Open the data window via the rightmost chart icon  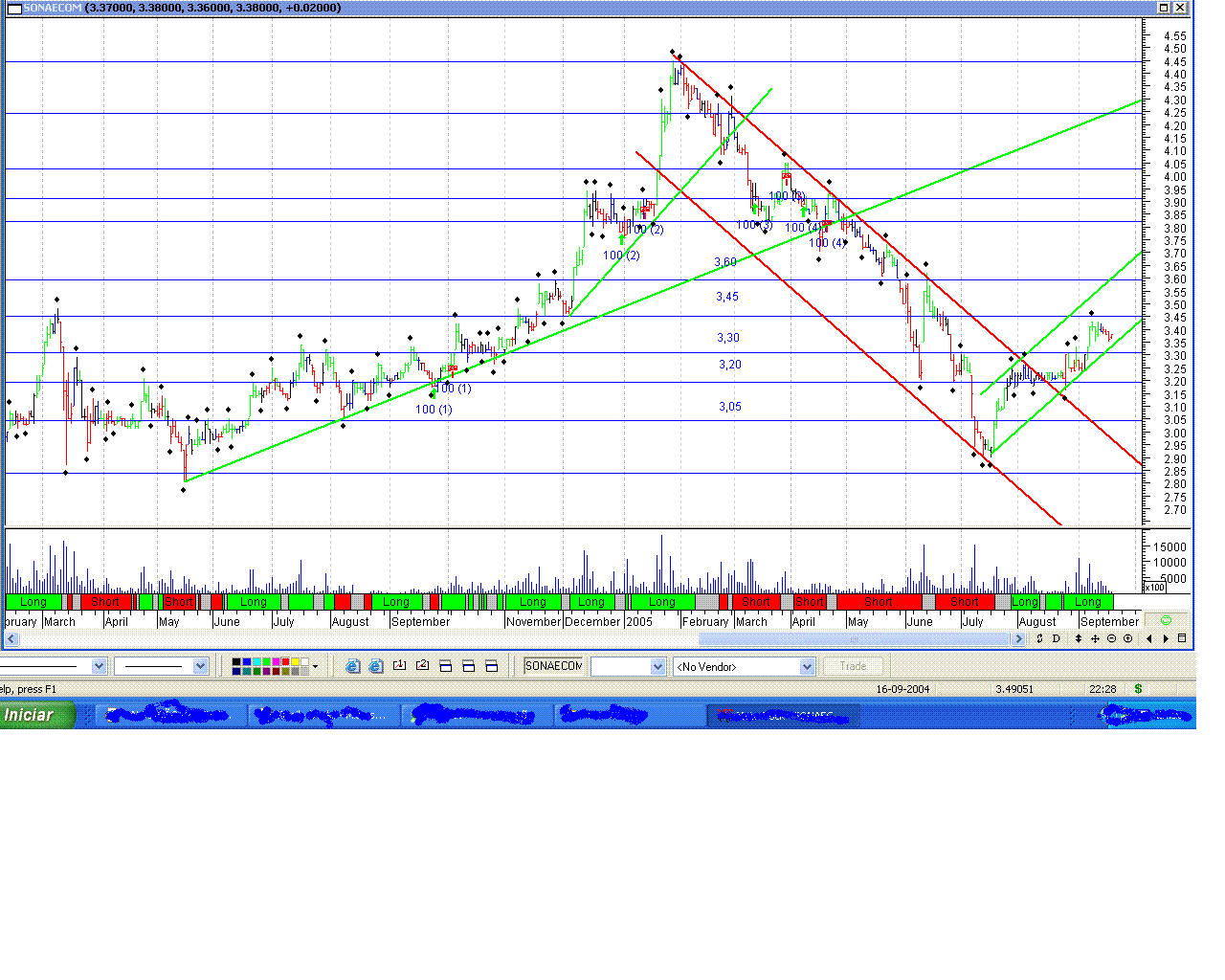pos(1180,638)
